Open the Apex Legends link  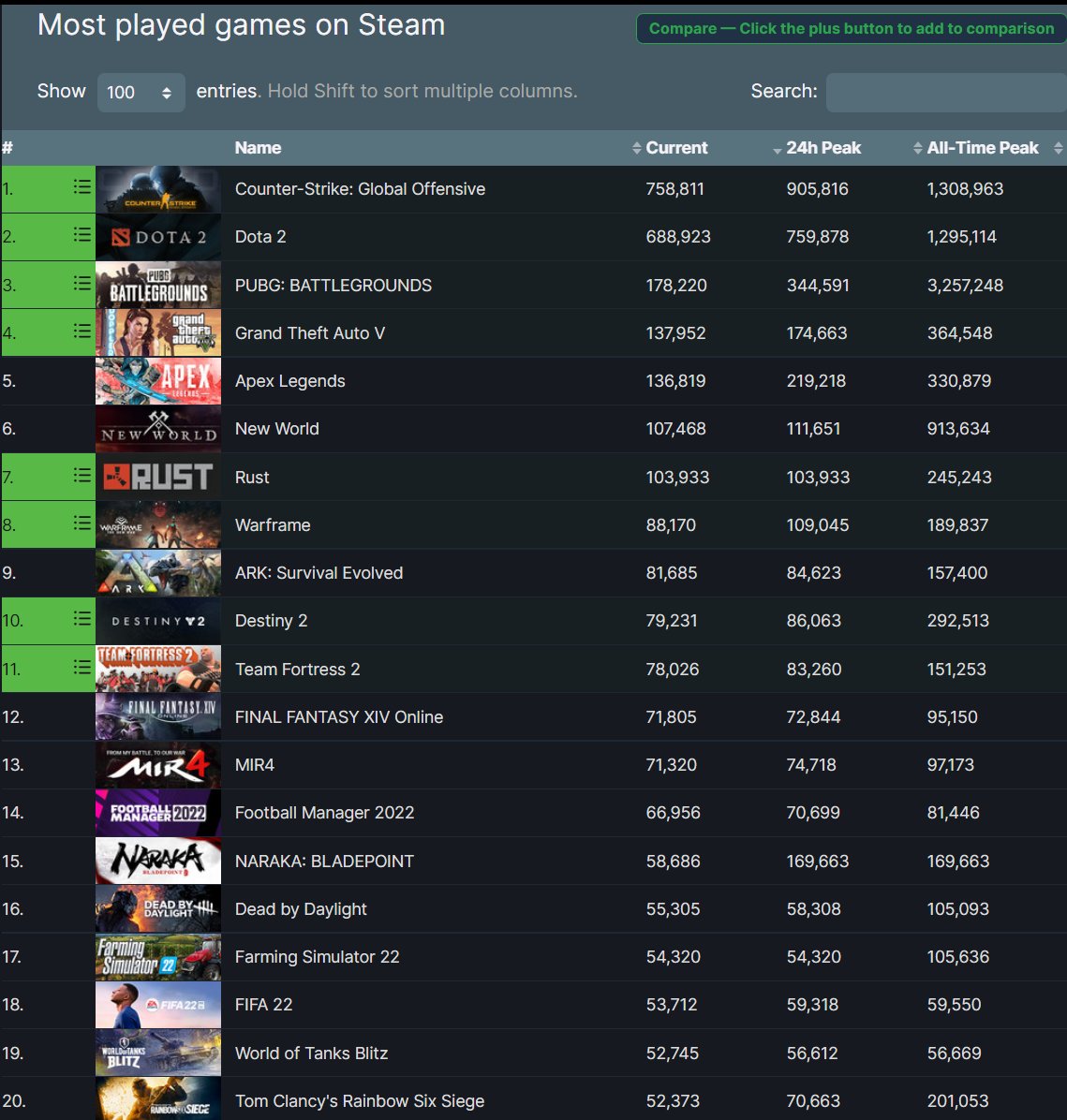click(x=290, y=381)
